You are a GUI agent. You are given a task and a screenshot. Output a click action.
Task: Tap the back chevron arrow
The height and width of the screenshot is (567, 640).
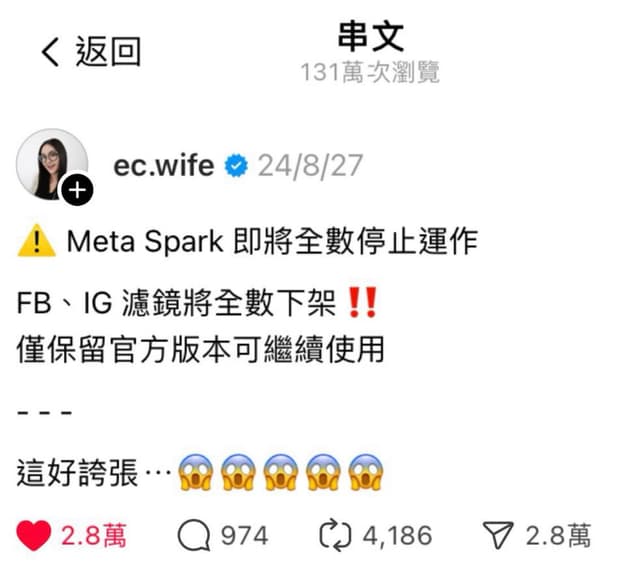(50, 51)
